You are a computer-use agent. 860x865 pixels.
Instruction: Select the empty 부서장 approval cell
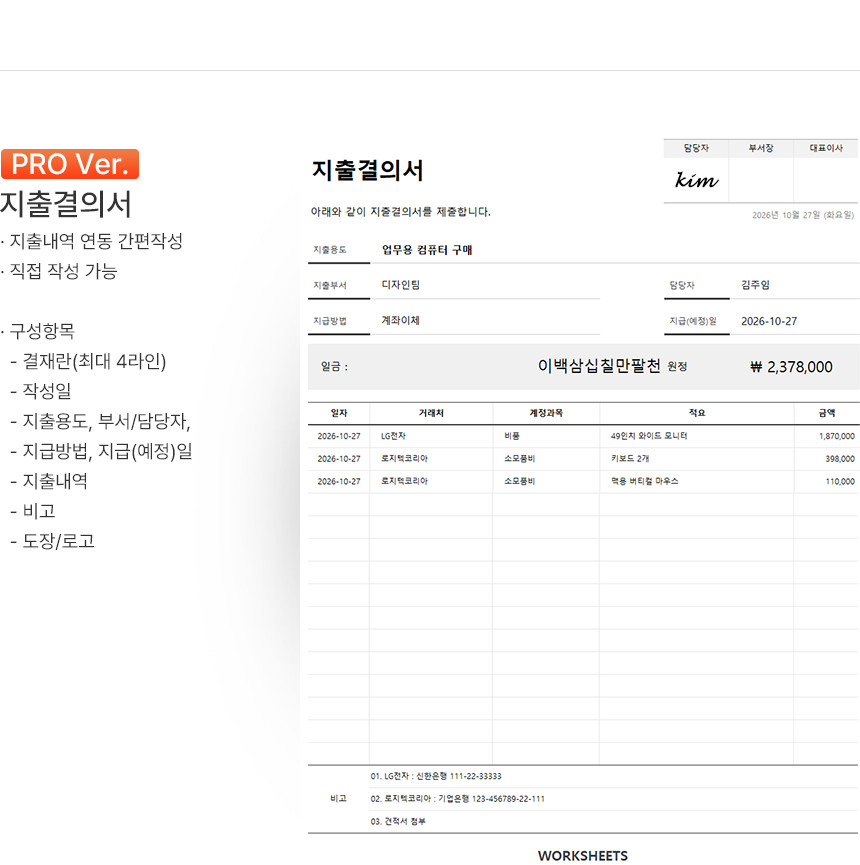point(761,181)
